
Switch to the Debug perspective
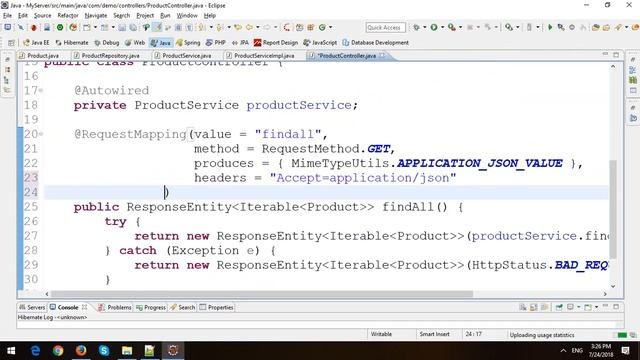point(107,42)
